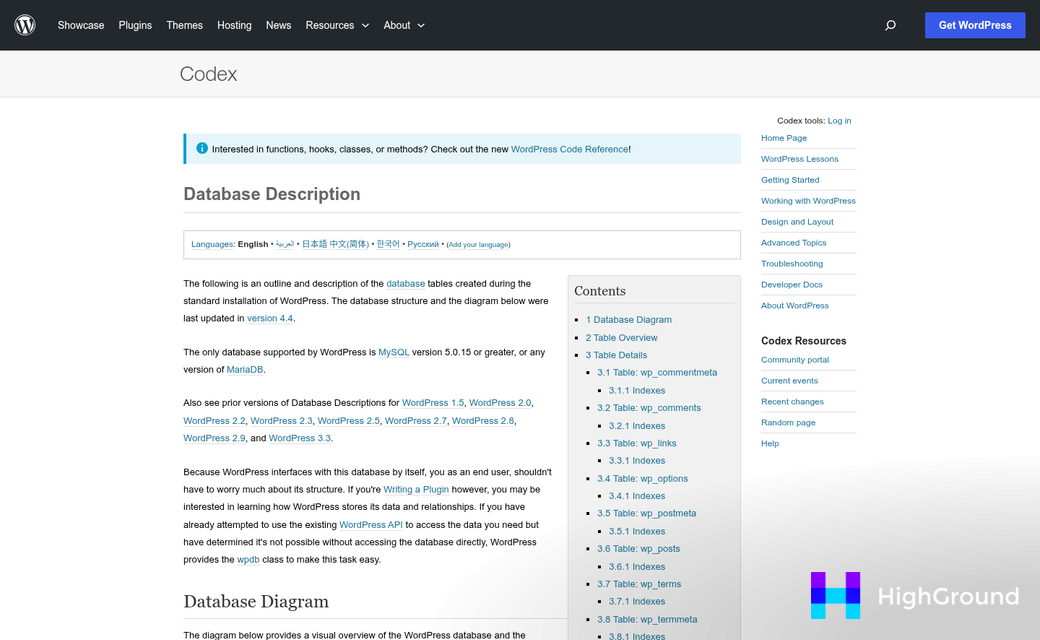The width and height of the screenshot is (1040, 640).
Task: Click the WordPress logo icon
Action: click(x=25, y=25)
